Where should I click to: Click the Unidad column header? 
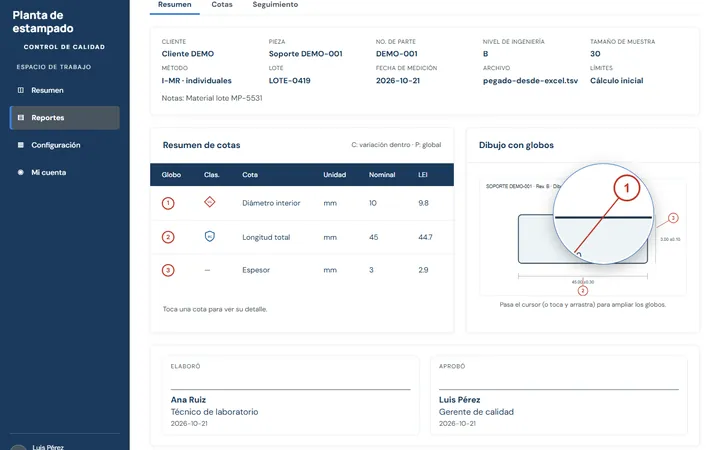(x=334, y=175)
